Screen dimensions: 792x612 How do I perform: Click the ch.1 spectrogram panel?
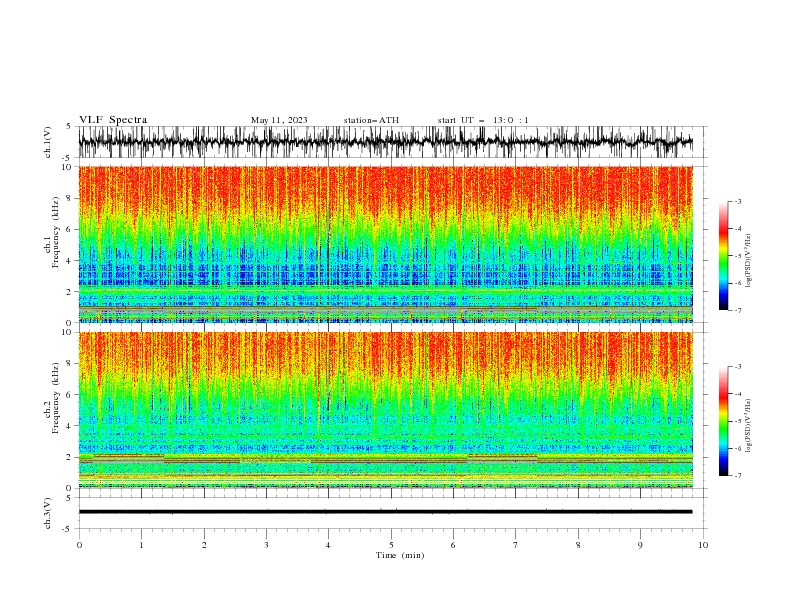[385, 244]
